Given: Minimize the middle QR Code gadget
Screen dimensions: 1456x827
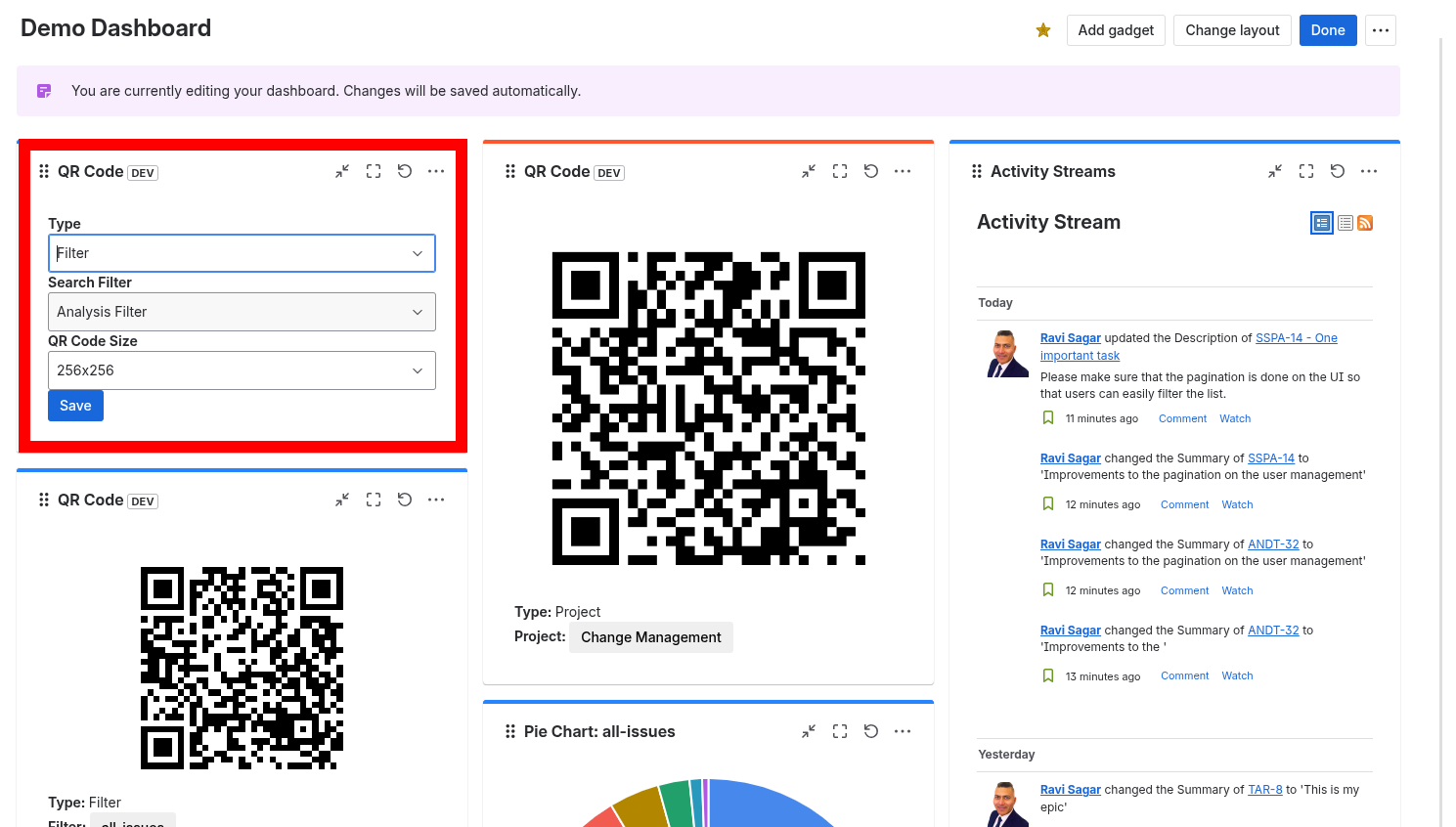Looking at the screenshot, I should [x=809, y=171].
